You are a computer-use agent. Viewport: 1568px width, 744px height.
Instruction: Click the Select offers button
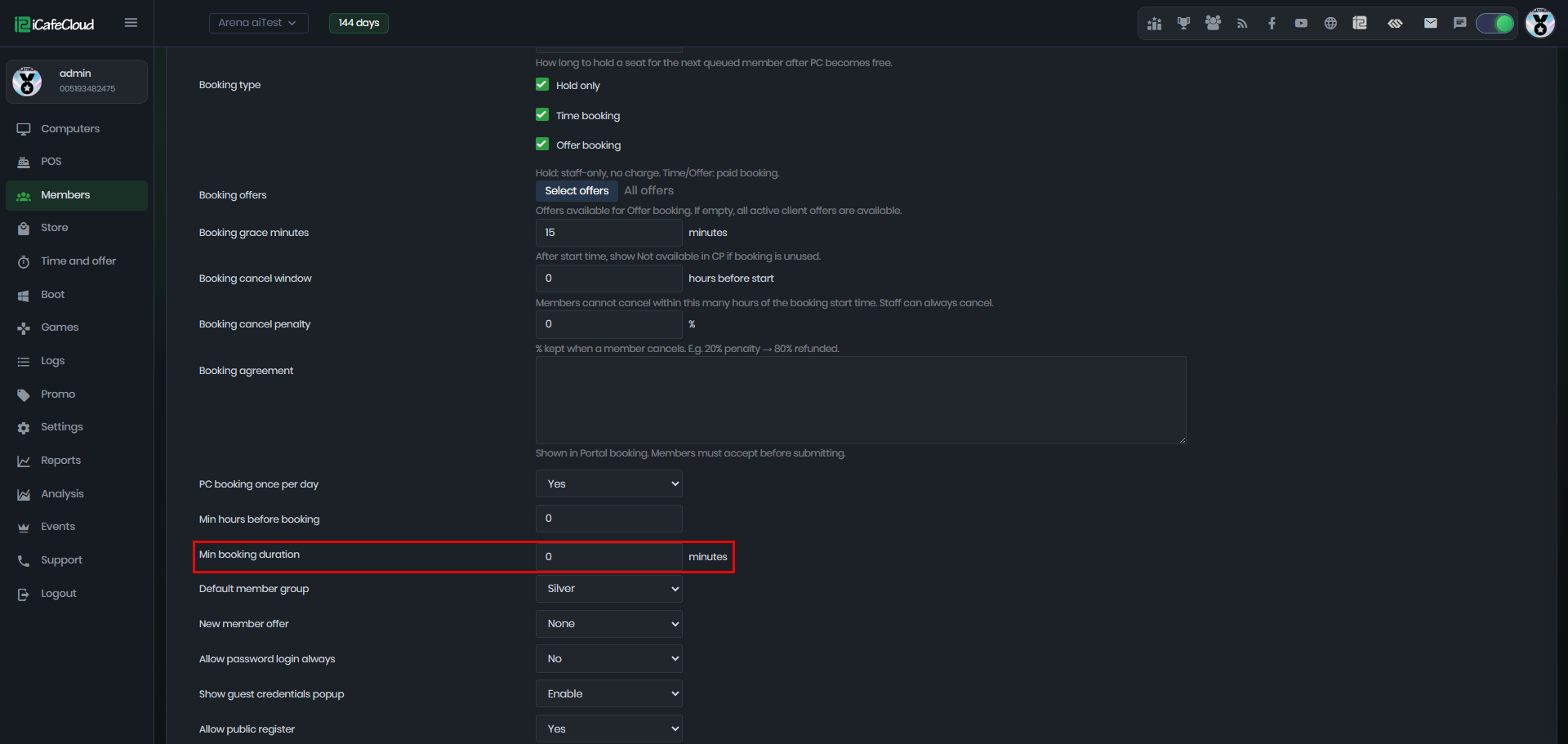pyautogui.click(x=577, y=190)
